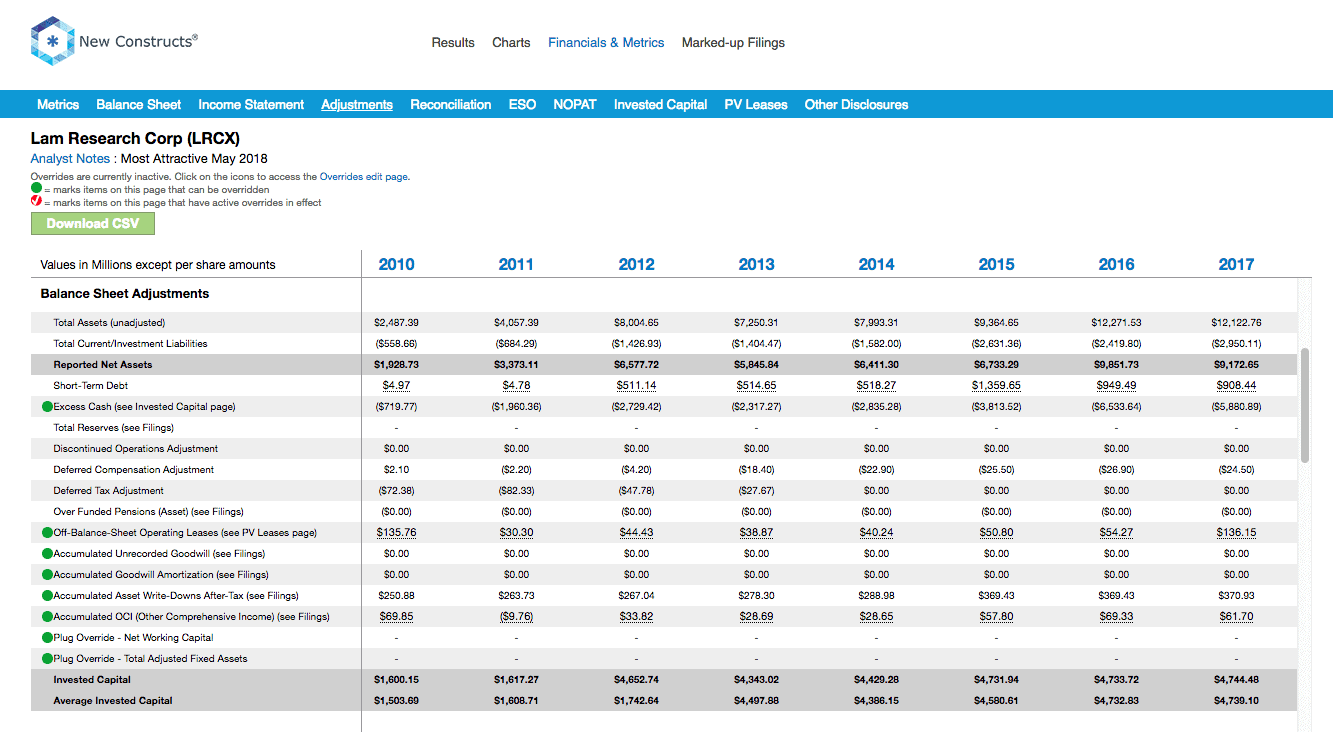1333x732 pixels.
Task: Click Accumulated OCI value ($9.76)
Action: pyautogui.click(x=516, y=617)
